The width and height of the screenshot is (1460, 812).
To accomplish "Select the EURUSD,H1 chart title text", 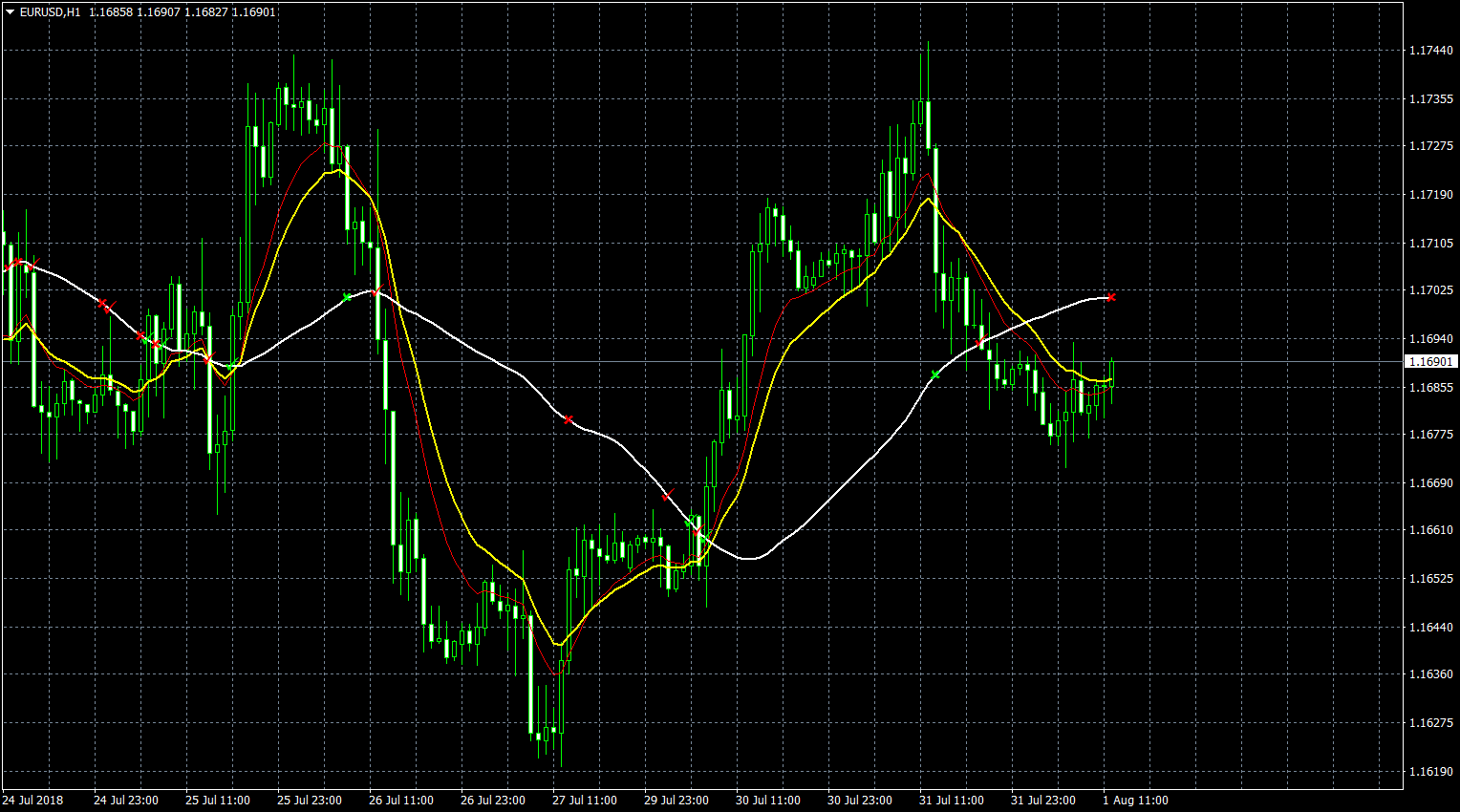I will point(50,12).
